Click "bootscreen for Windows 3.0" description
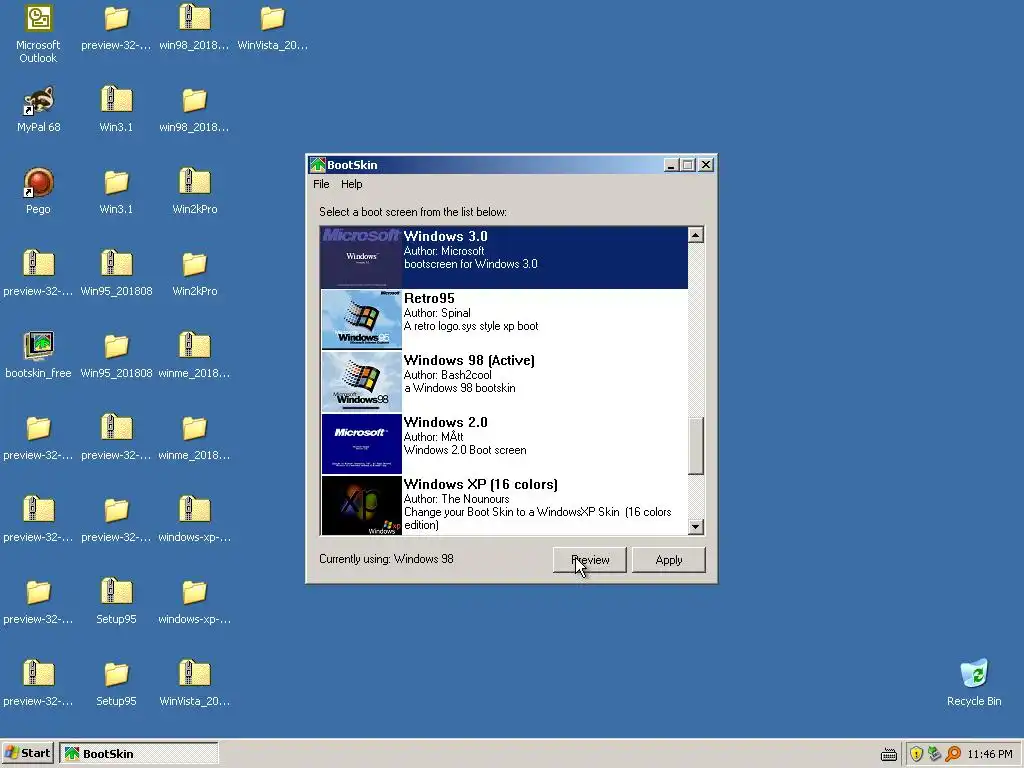 coord(470,264)
